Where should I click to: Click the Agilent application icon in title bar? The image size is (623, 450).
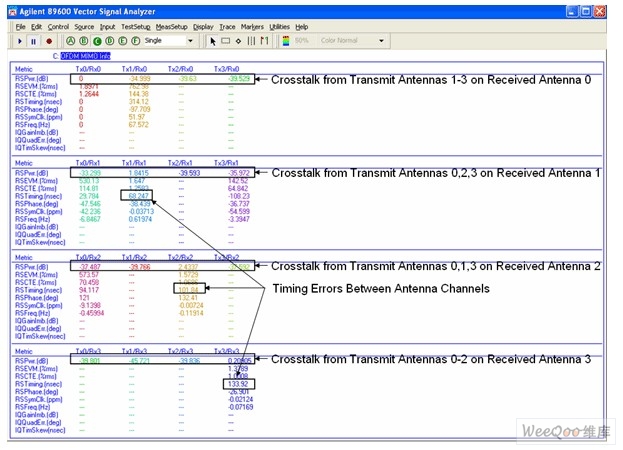[x=12, y=12]
